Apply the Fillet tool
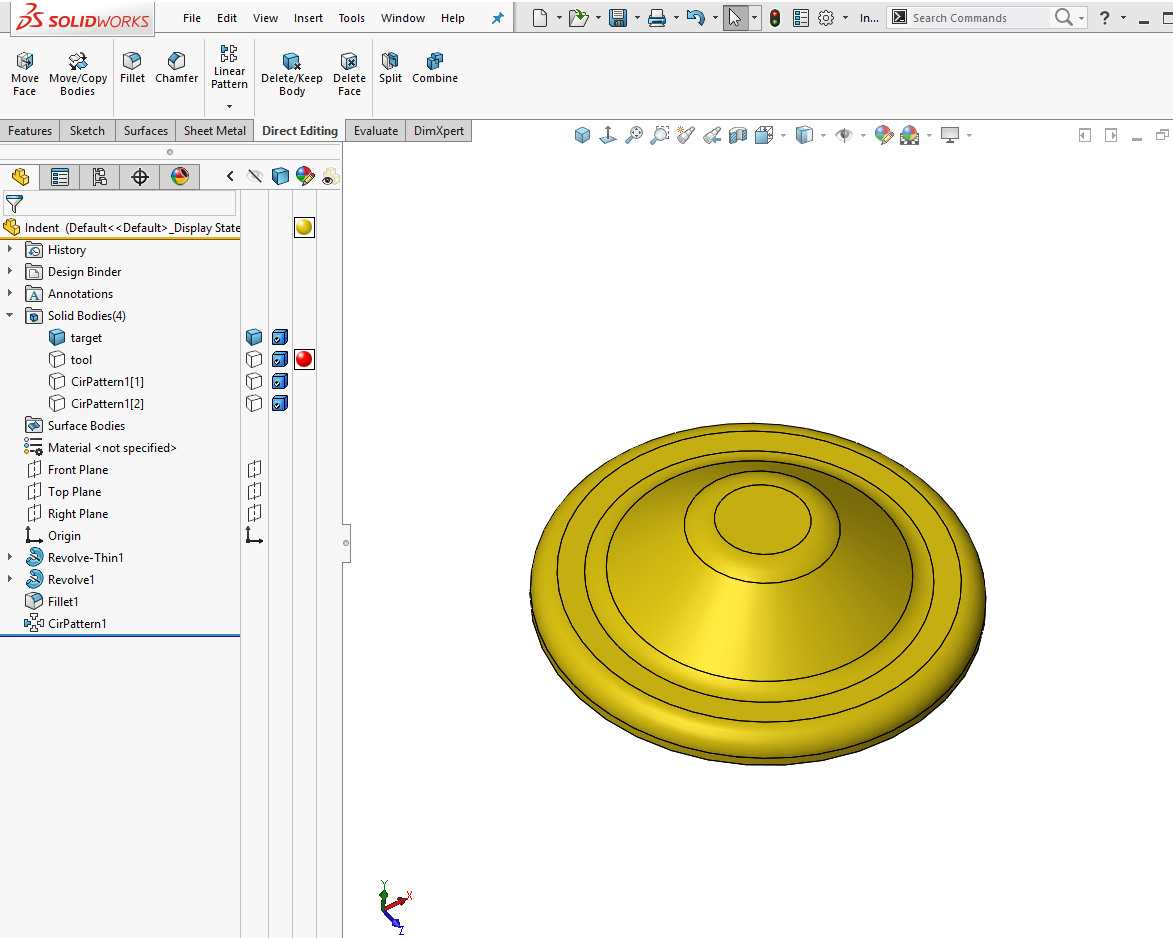This screenshot has width=1173, height=938. pos(132,67)
